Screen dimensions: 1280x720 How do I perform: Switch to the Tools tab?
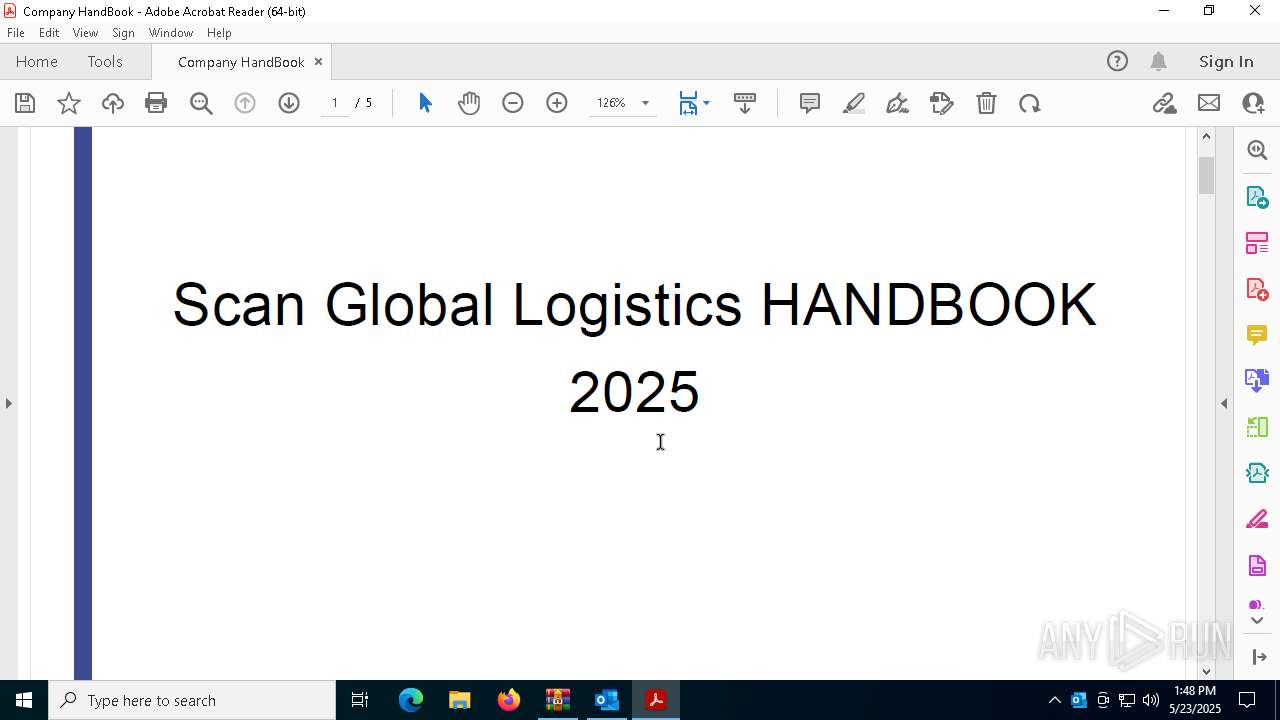coord(105,61)
